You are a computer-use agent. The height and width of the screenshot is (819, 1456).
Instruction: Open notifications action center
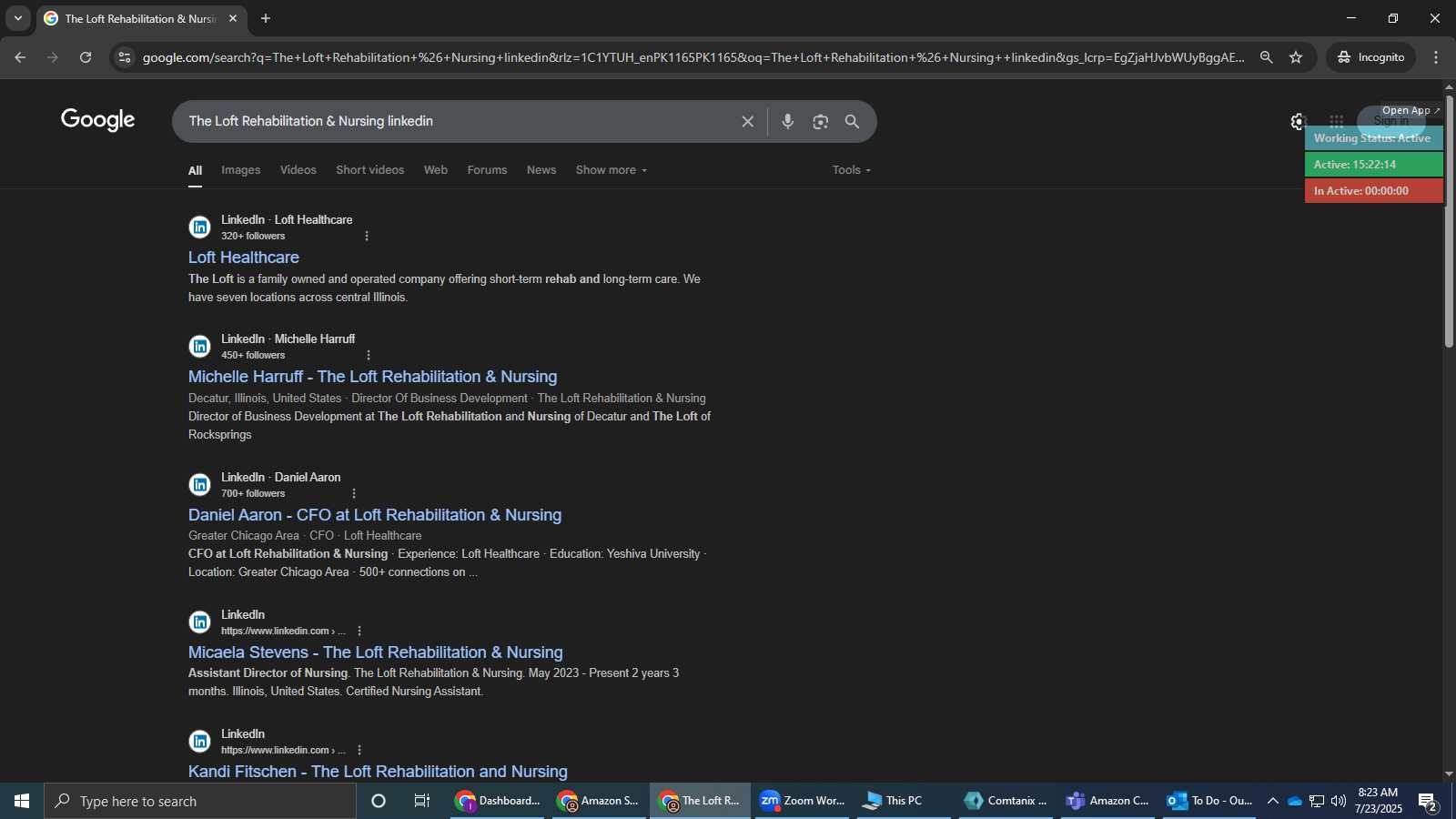(1428, 802)
